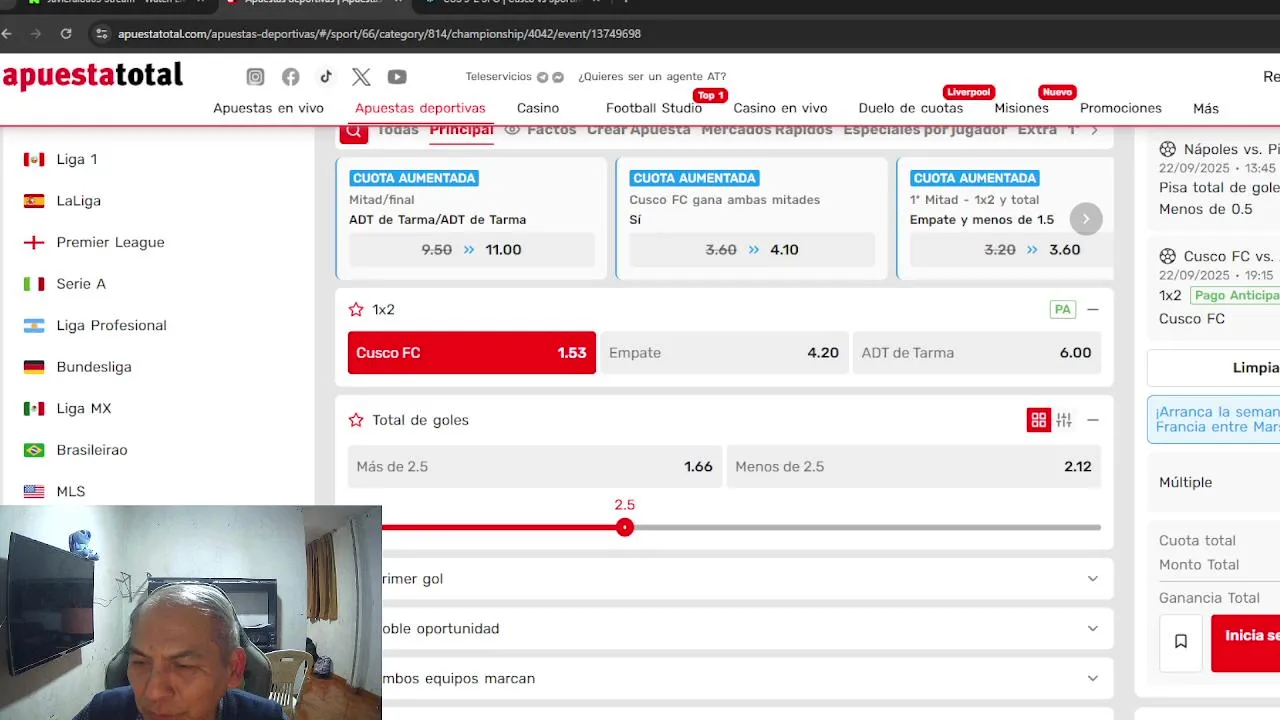Open the slider settings icon in Total de goles
Screen dimensions: 1280x720
(x=1064, y=420)
